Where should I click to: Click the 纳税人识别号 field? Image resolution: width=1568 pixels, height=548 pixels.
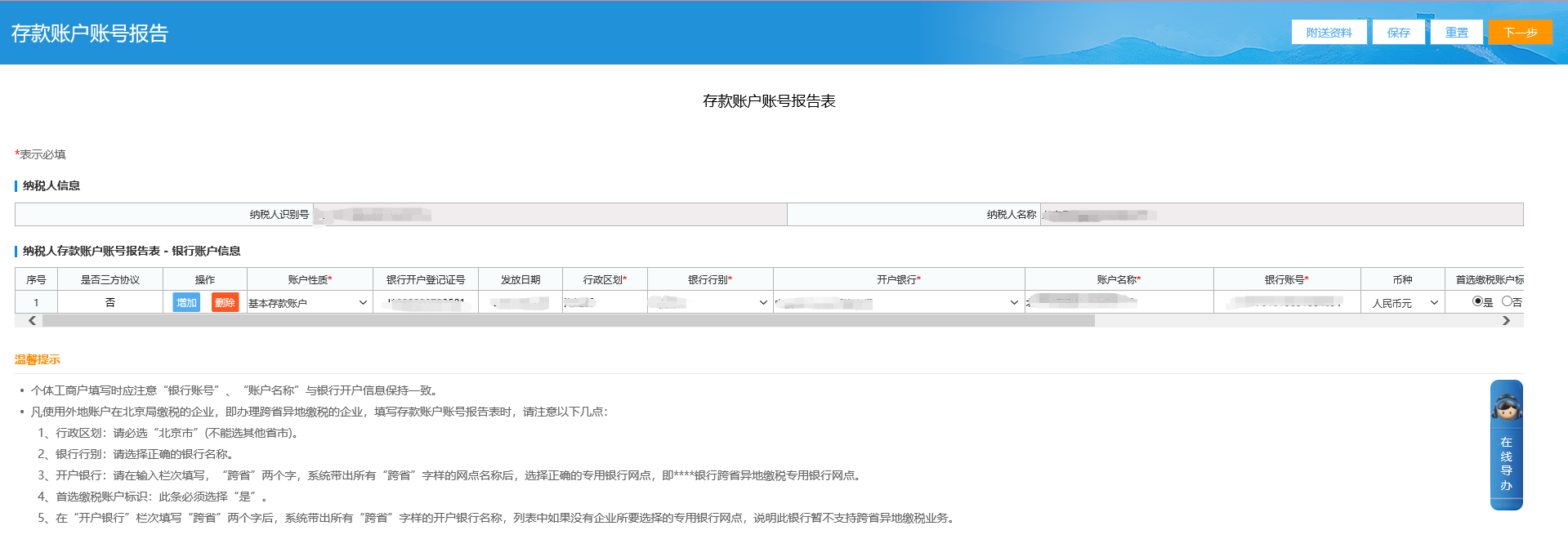tap(550, 214)
